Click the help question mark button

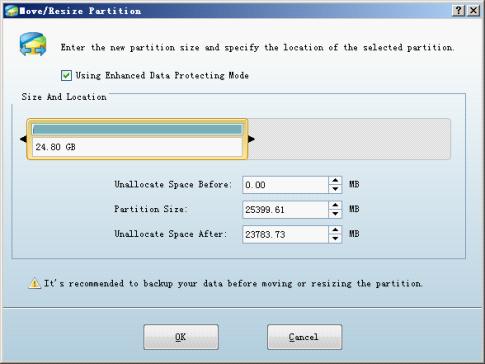point(459,11)
